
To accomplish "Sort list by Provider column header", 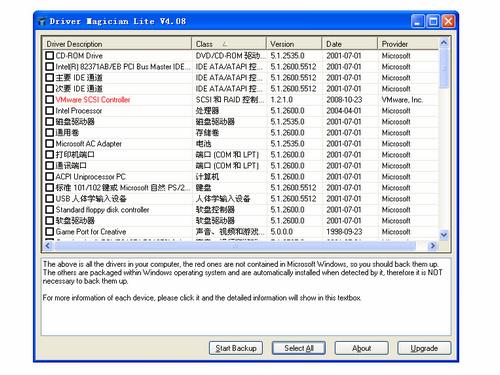I will (x=408, y=44).
